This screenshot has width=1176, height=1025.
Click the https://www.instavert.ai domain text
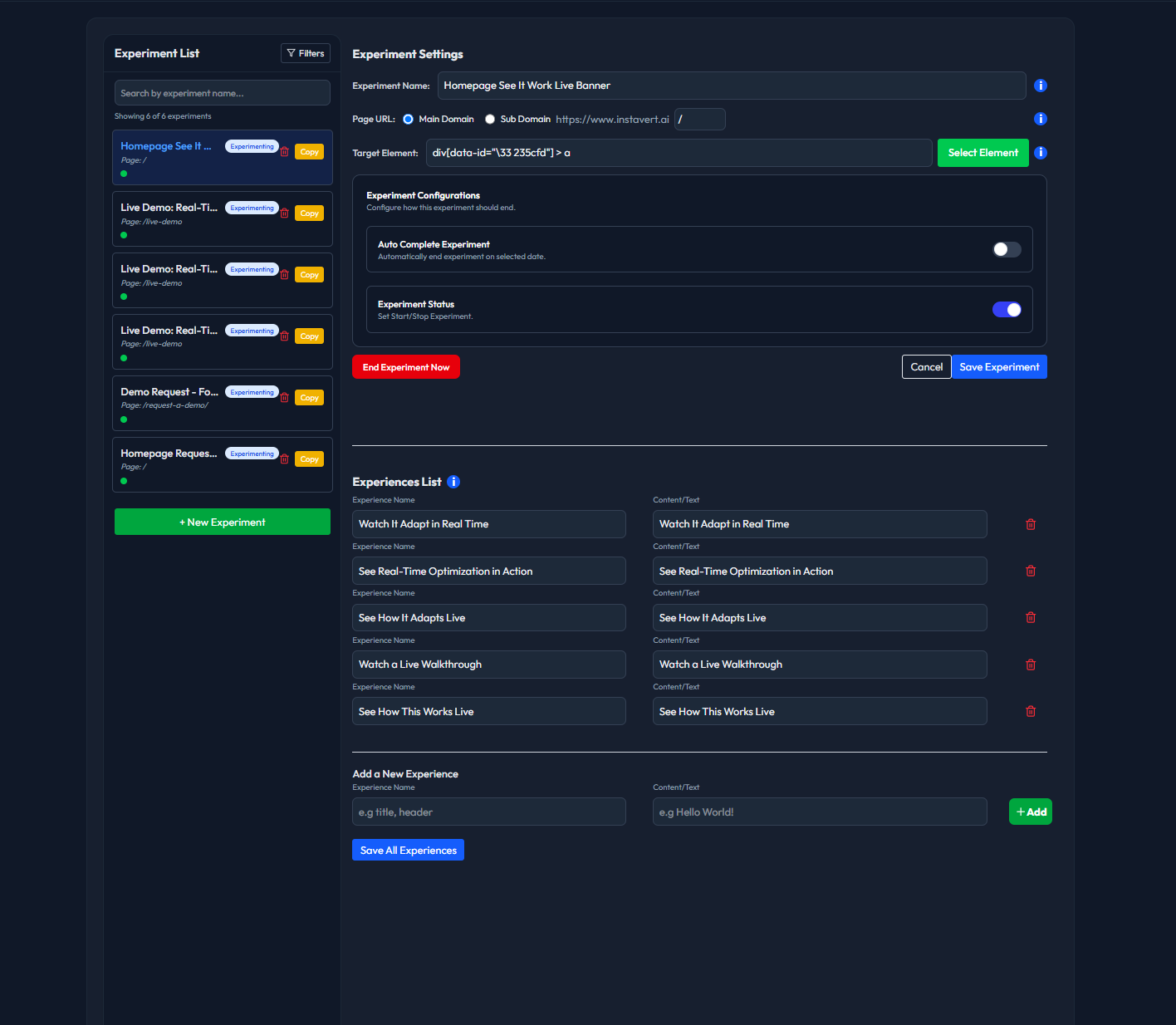(612, 120)
